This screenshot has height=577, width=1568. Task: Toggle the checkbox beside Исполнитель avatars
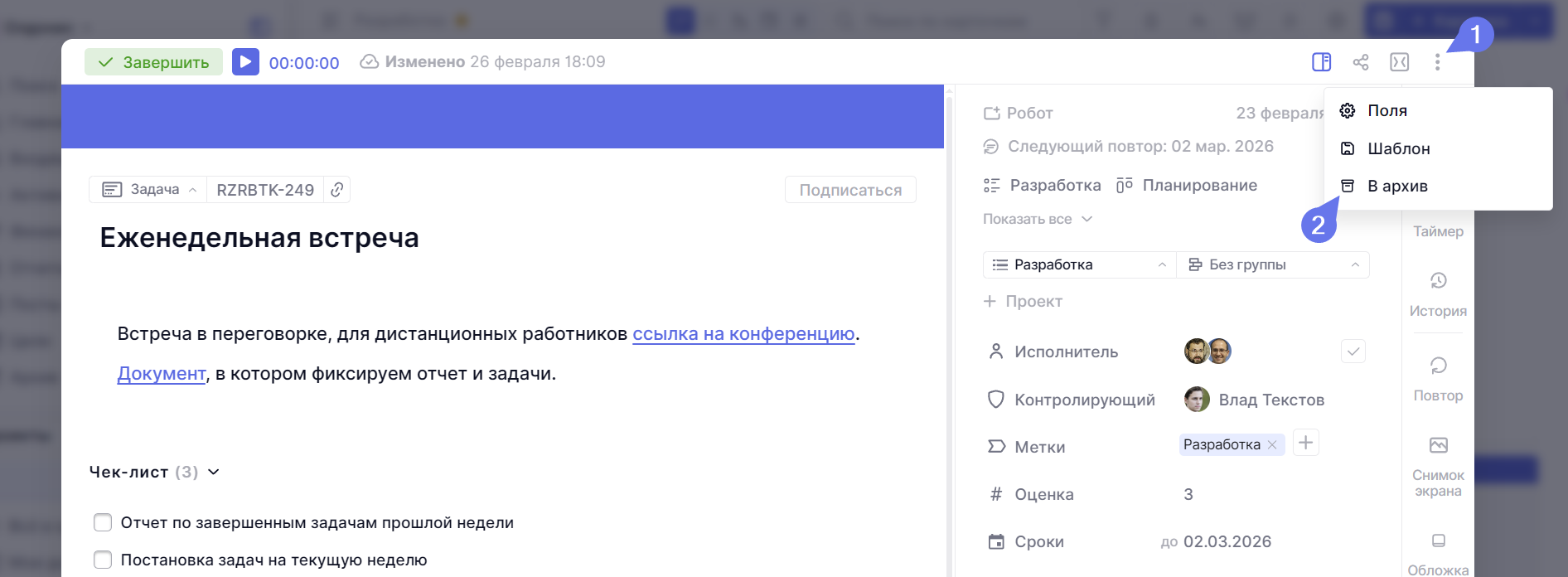pos(1353,352)
